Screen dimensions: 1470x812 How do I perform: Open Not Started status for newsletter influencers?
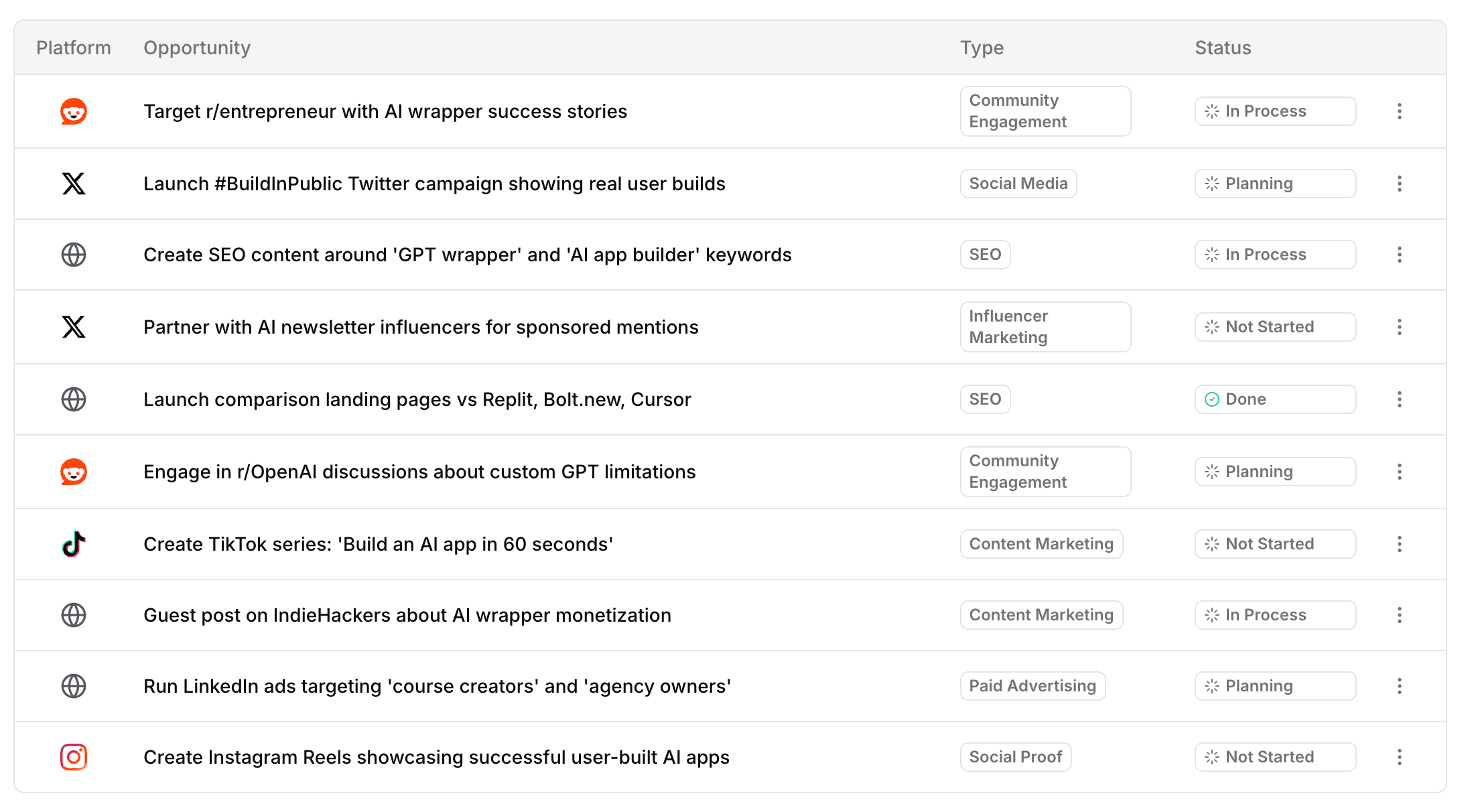tap(1275, 327)
